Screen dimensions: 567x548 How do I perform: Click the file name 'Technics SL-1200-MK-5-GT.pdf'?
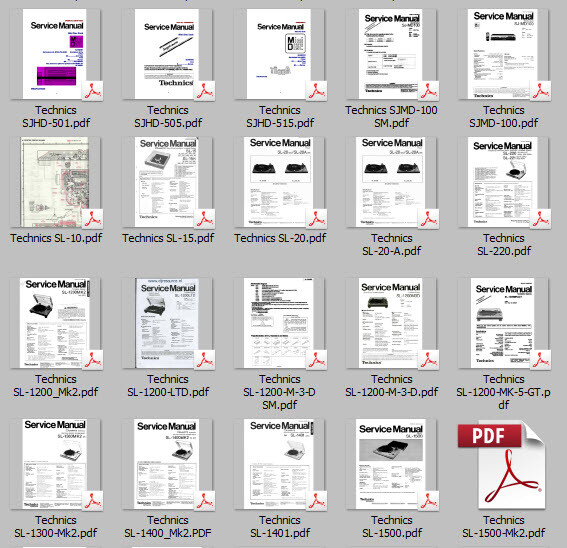[x=503, y=392]
